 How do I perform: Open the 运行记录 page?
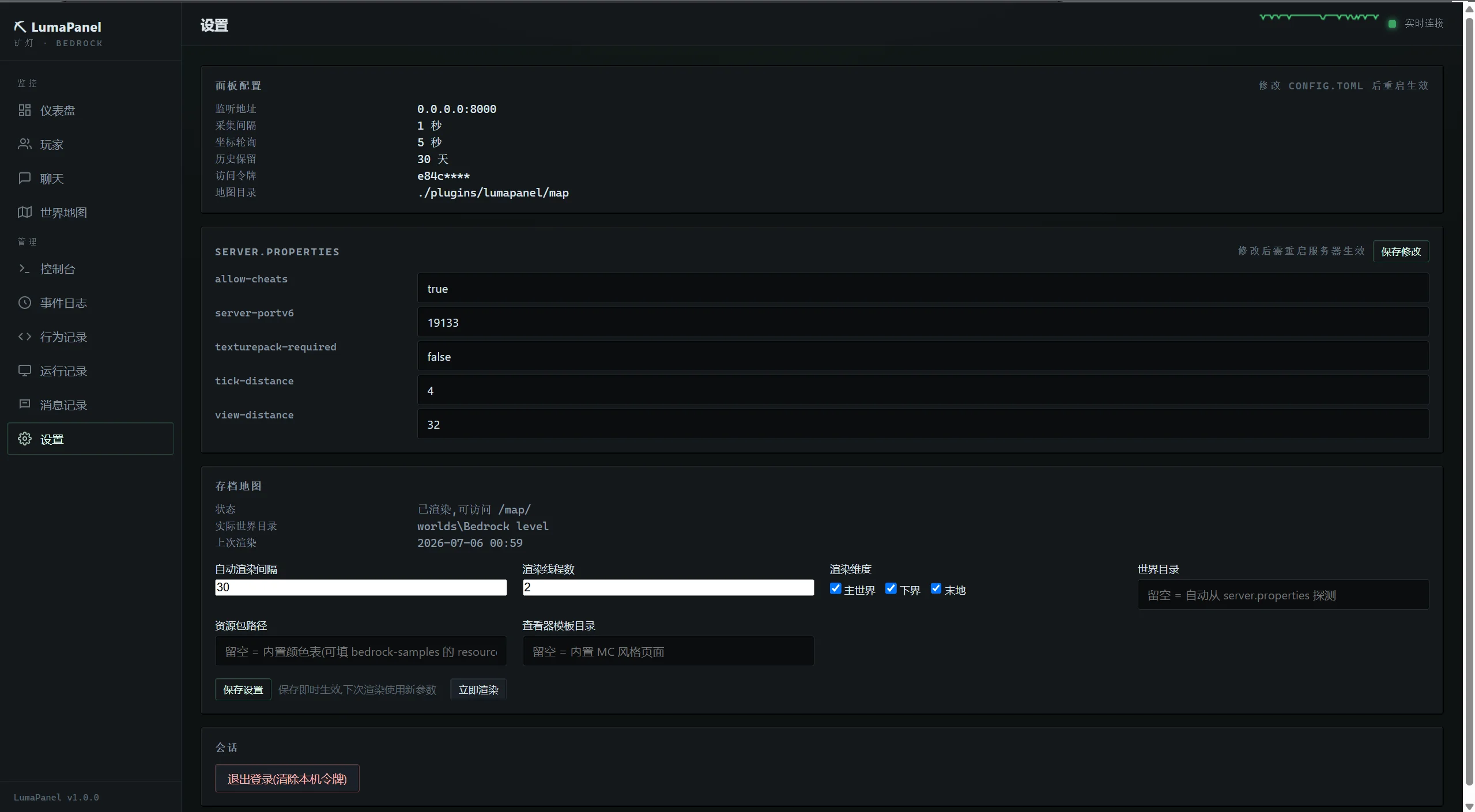coord(90,371)
